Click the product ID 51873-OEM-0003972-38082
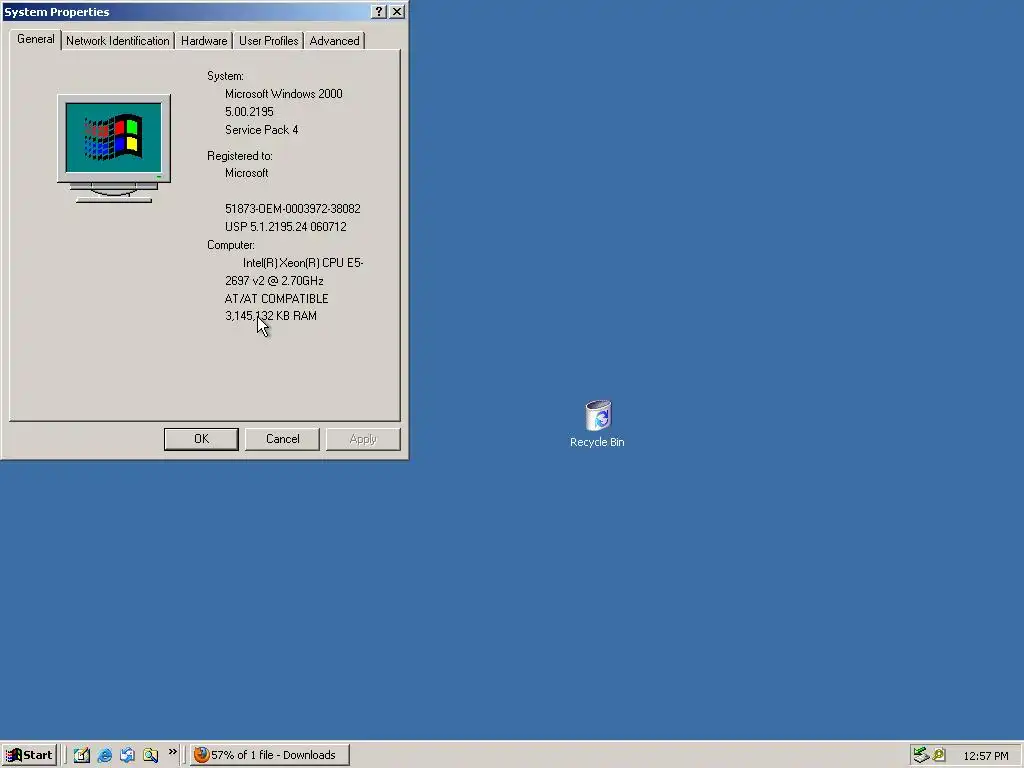This screenshot has width=1024, height=768. click(293, 209)
